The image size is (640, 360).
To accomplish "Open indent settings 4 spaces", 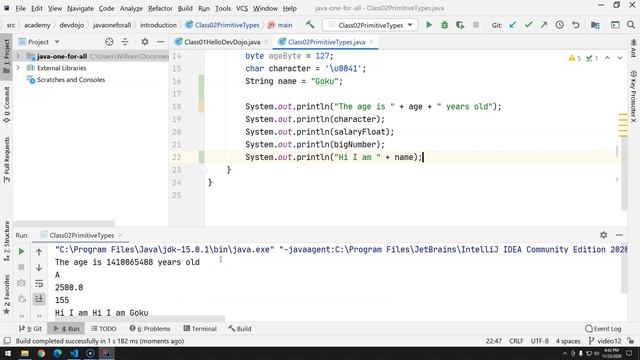I will point(568,341).
